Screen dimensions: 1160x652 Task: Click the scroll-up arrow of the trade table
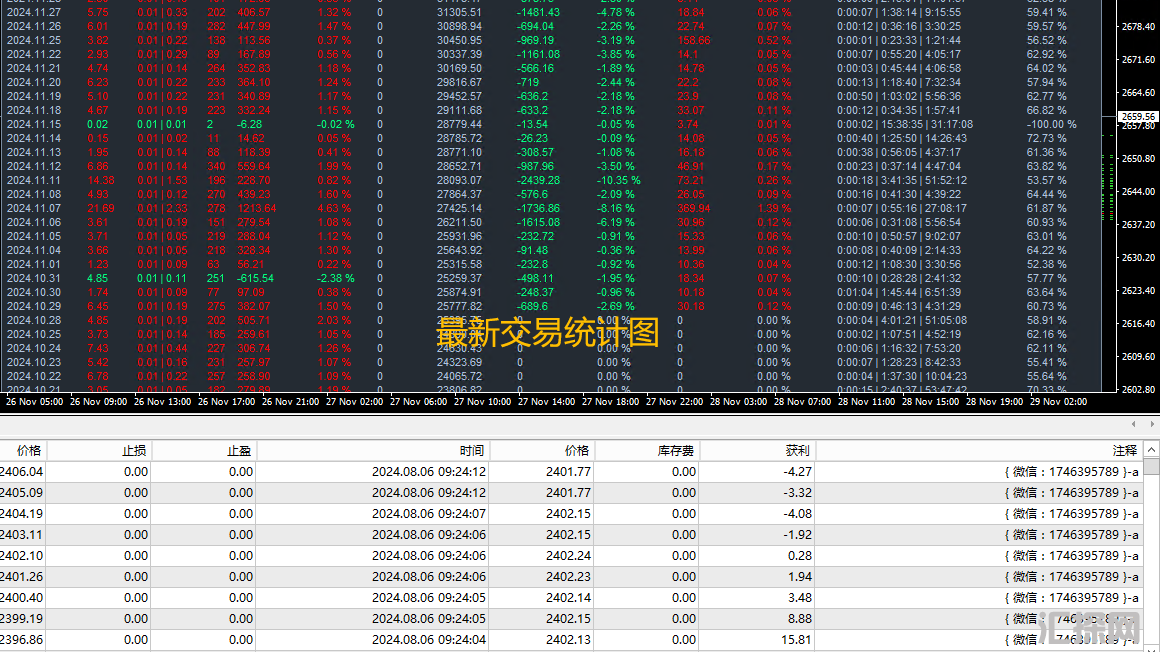pyautogui.click(x=1151, y=451)
